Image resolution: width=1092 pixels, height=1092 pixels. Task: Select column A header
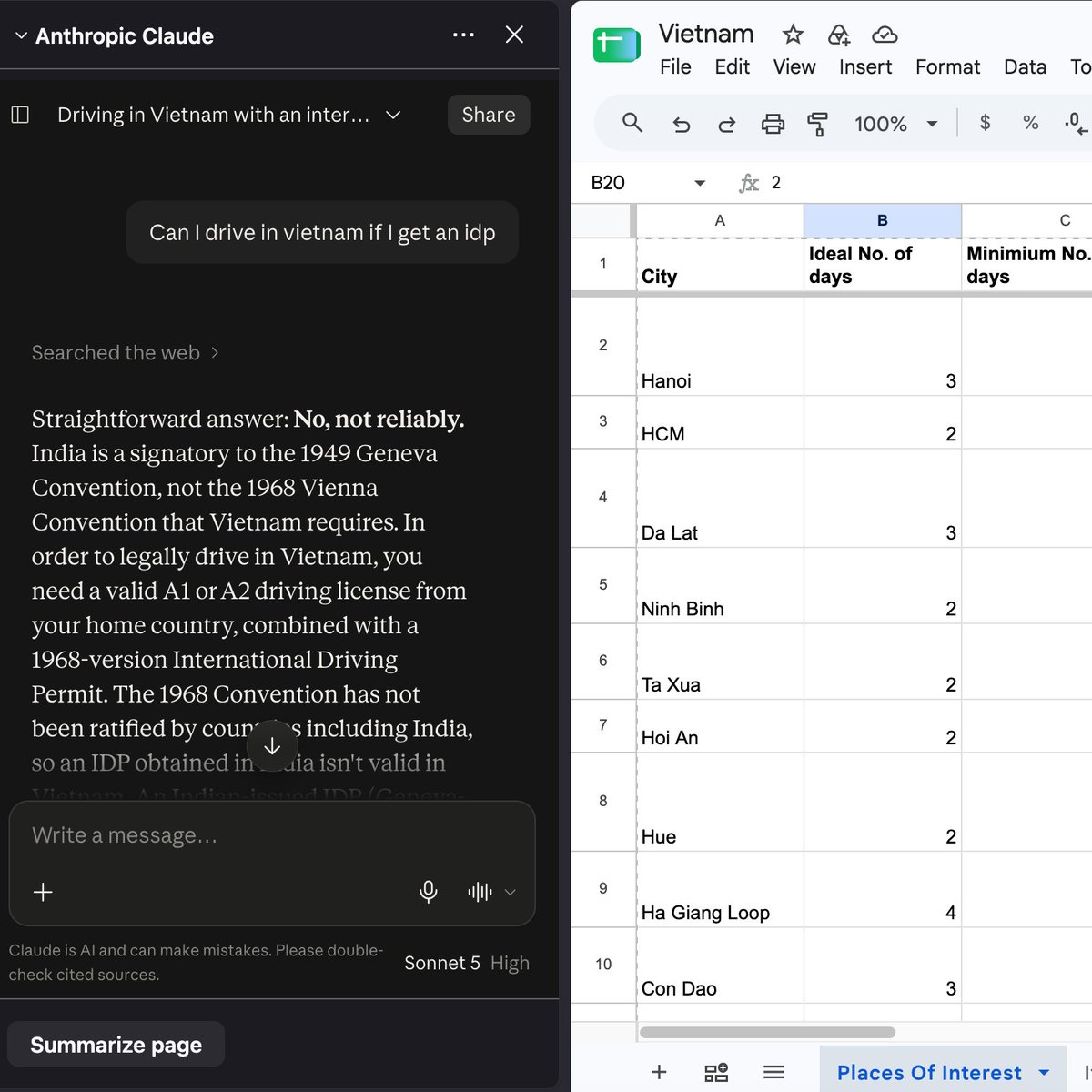tap(720, 220)
